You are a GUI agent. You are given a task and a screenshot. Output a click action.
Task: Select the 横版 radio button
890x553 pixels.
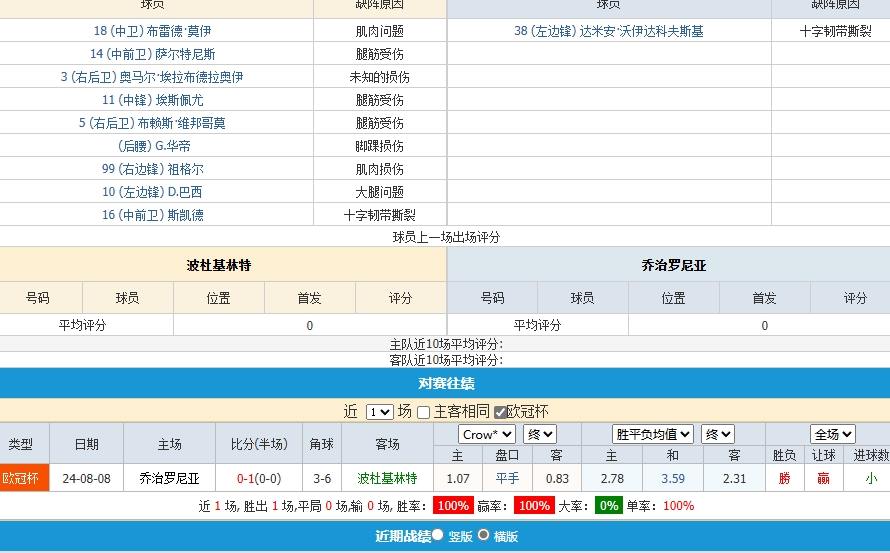click(484, 535)
